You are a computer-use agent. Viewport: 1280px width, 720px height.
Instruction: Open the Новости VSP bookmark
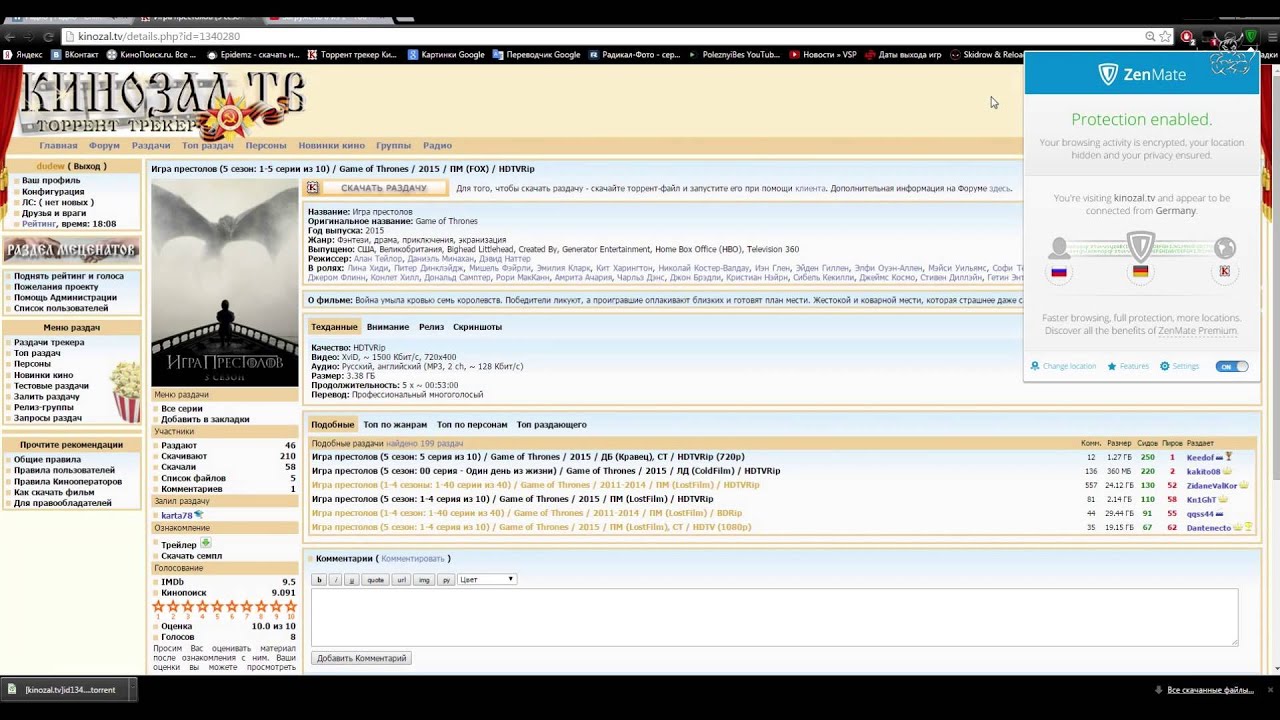[x=823, y=55]
